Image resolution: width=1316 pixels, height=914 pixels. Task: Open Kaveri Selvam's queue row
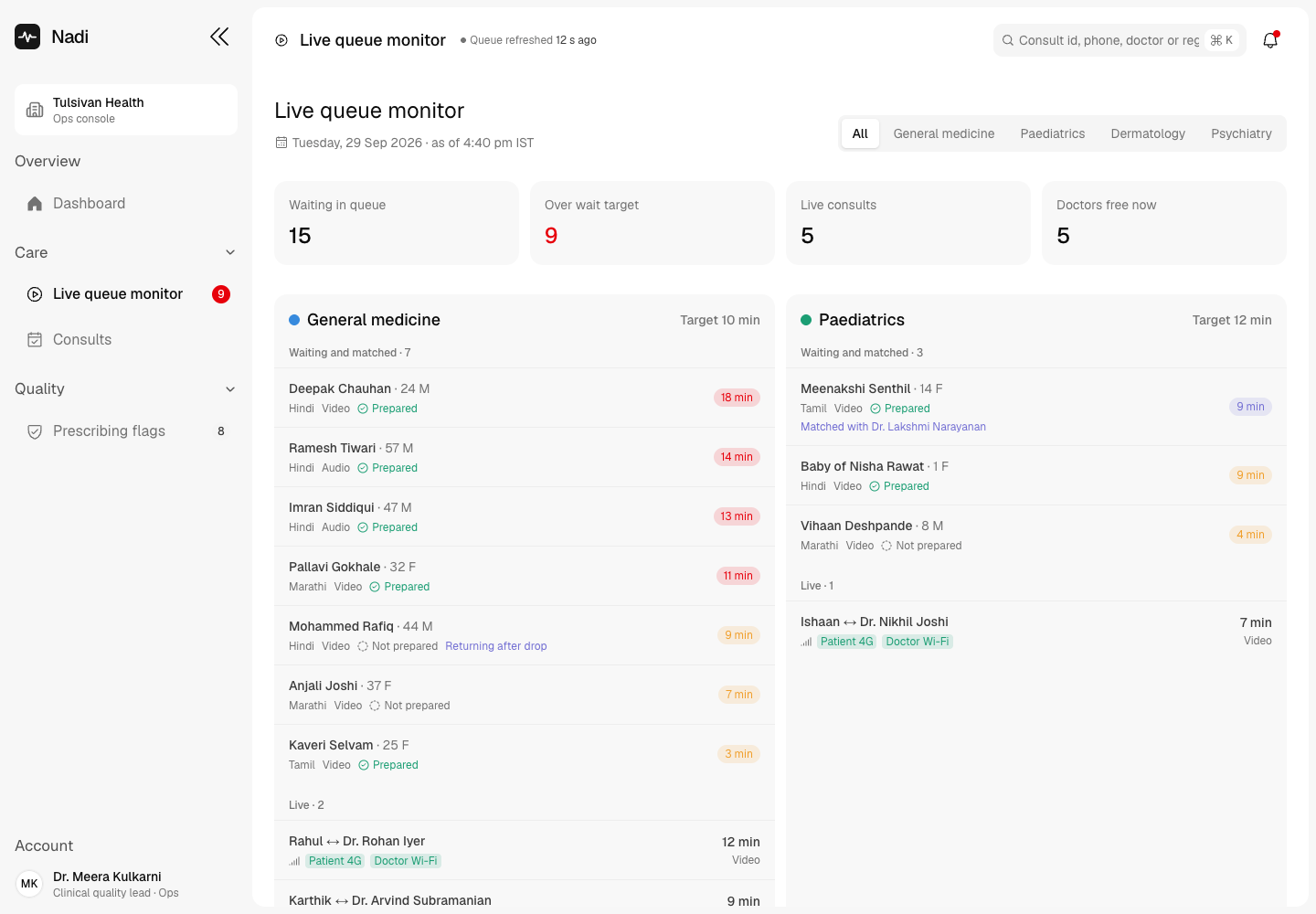click(525, 754)
